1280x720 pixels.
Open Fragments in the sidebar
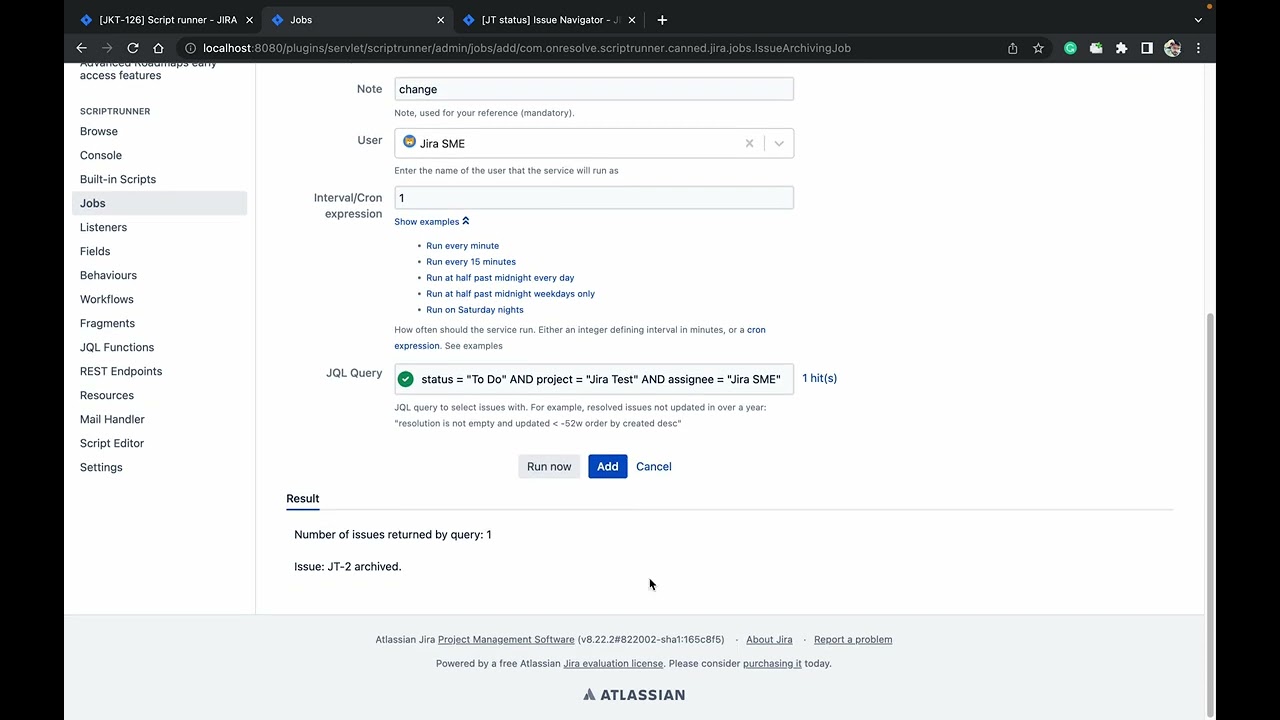coord(107,323)
